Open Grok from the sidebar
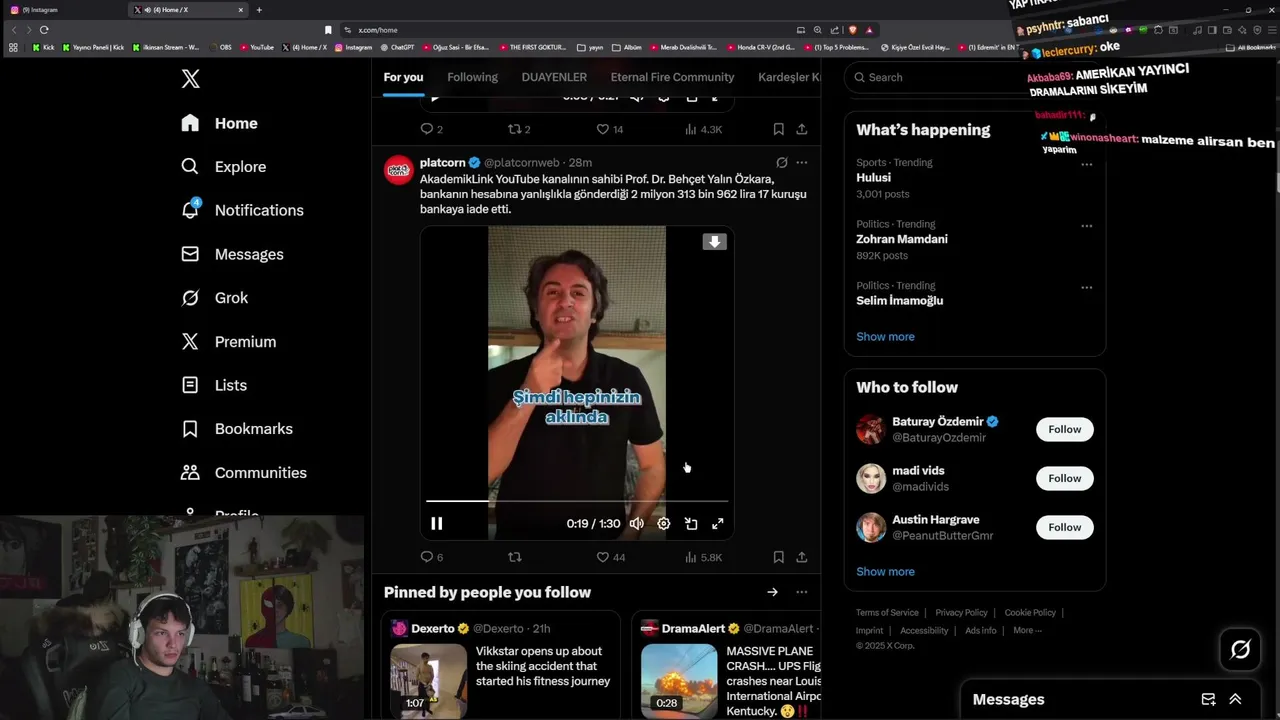 pyautogui.click(x=214, y=298)
